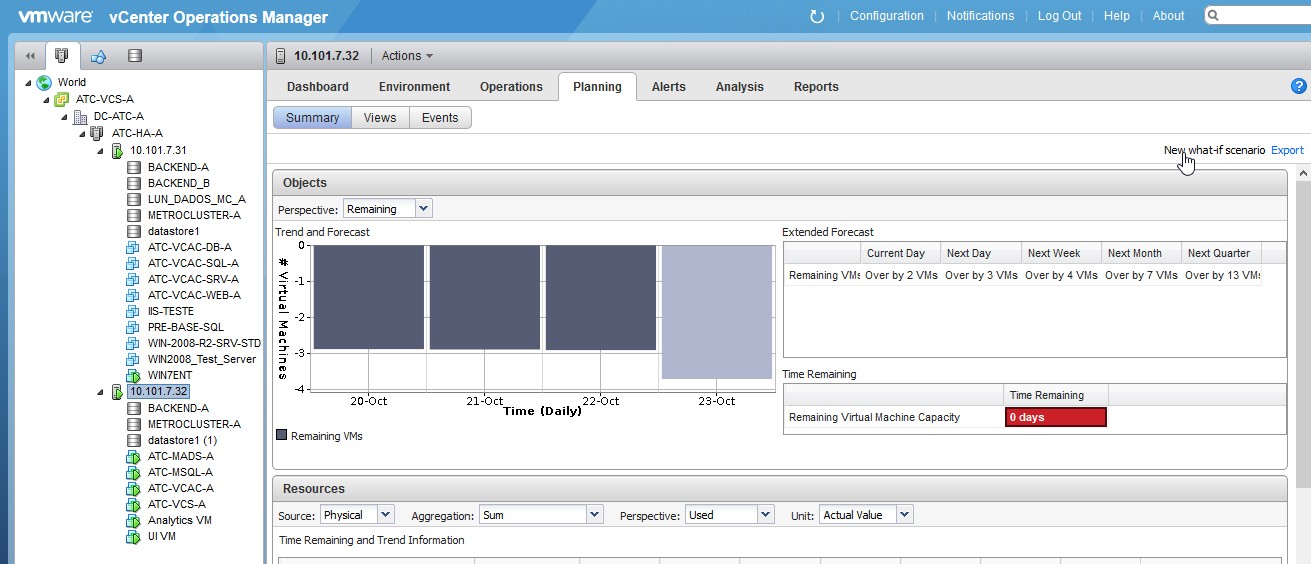Open the Perspective Remaining dropdown
This screenshot has height=564, width=1311.
coord(387,209)
